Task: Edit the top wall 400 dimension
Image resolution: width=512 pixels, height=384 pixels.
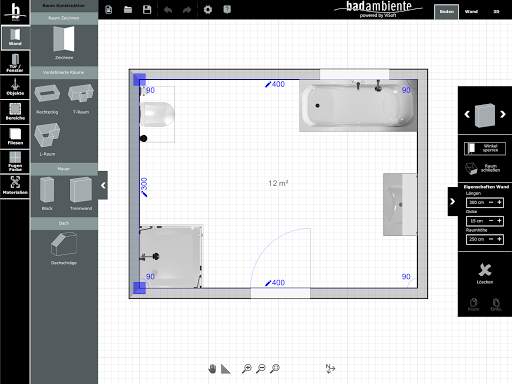Action: [x=275, y=84]
